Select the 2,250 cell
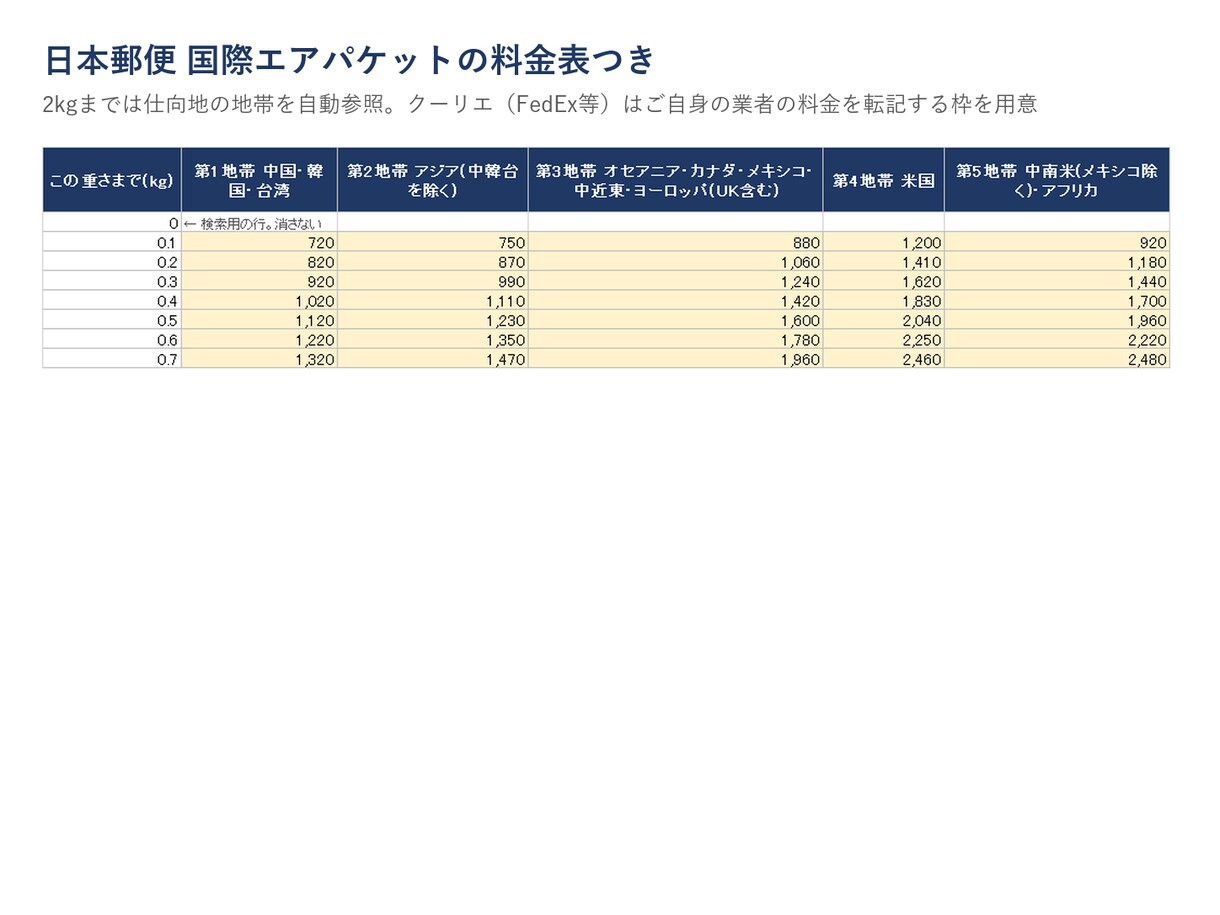 (x=884, y=340)
